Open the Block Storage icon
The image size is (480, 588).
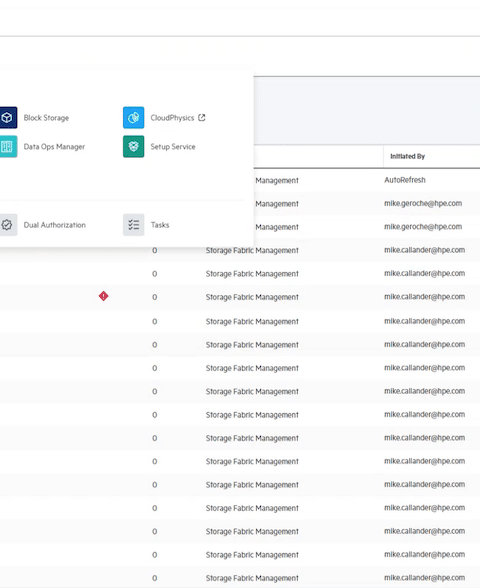pyautogui.click(x=8, y=118)
